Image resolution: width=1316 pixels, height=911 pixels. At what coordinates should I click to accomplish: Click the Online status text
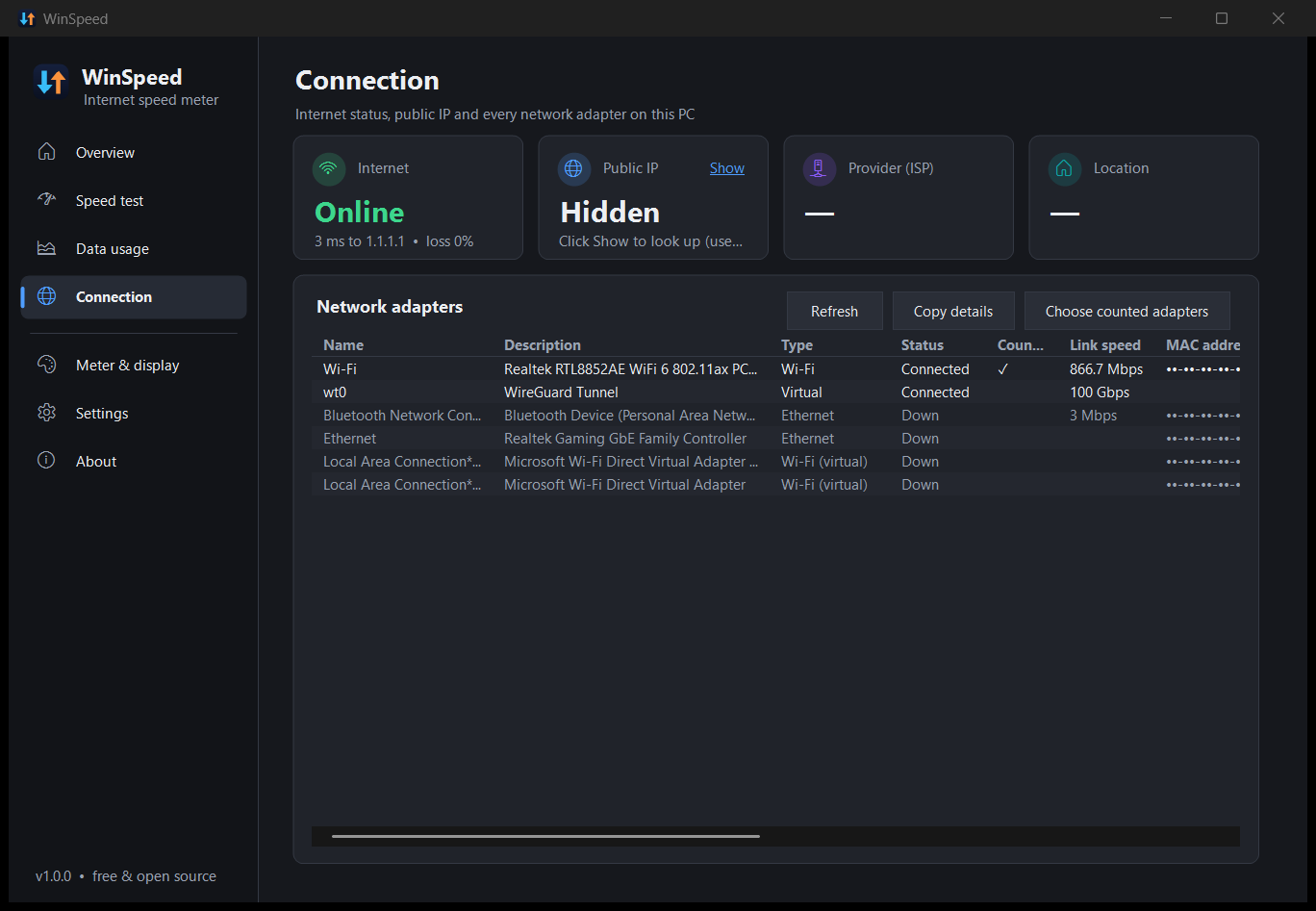click(360, 213)
